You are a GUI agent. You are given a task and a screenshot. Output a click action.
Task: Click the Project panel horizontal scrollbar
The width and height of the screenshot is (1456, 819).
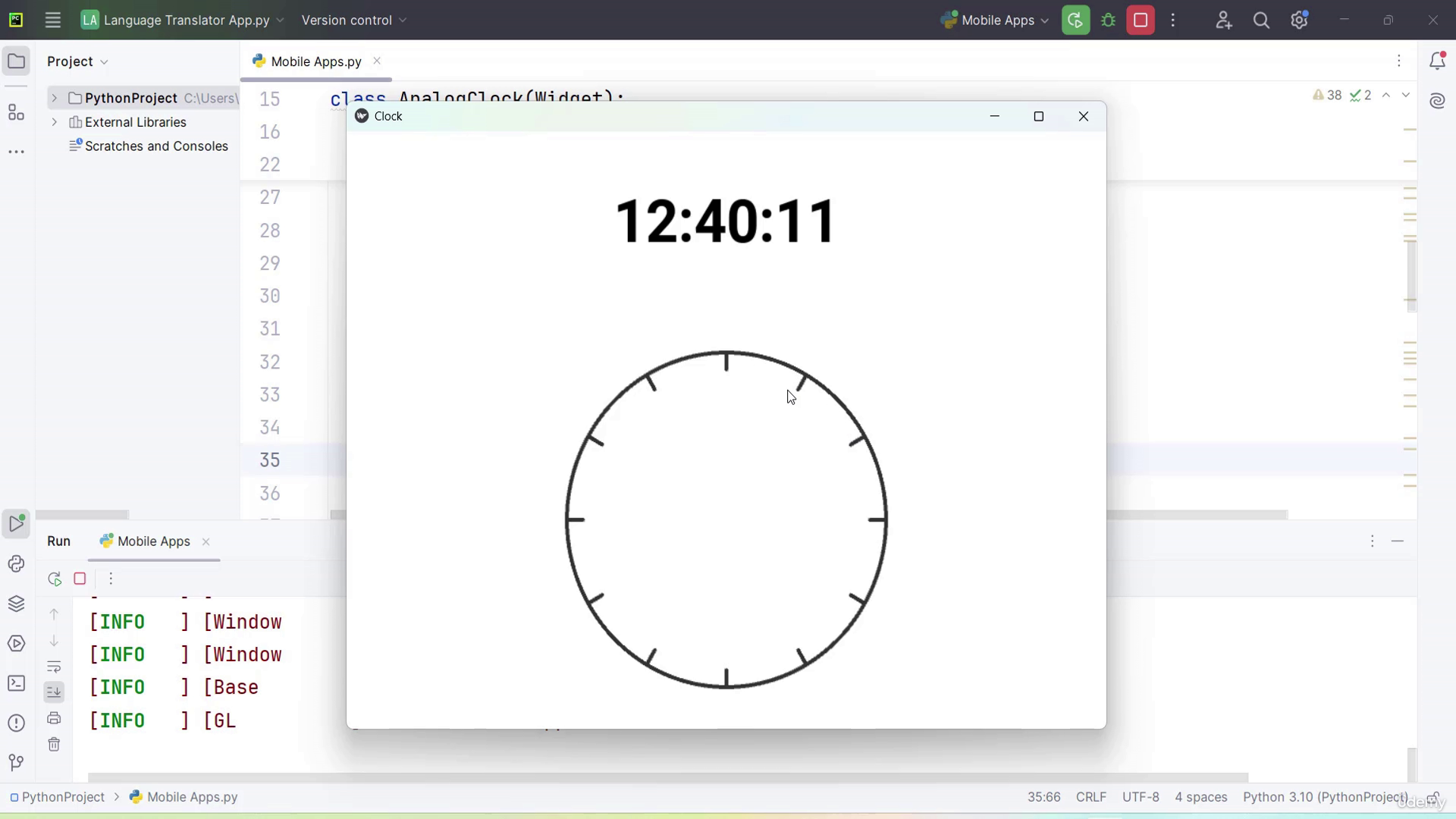(x=82, y=515)
